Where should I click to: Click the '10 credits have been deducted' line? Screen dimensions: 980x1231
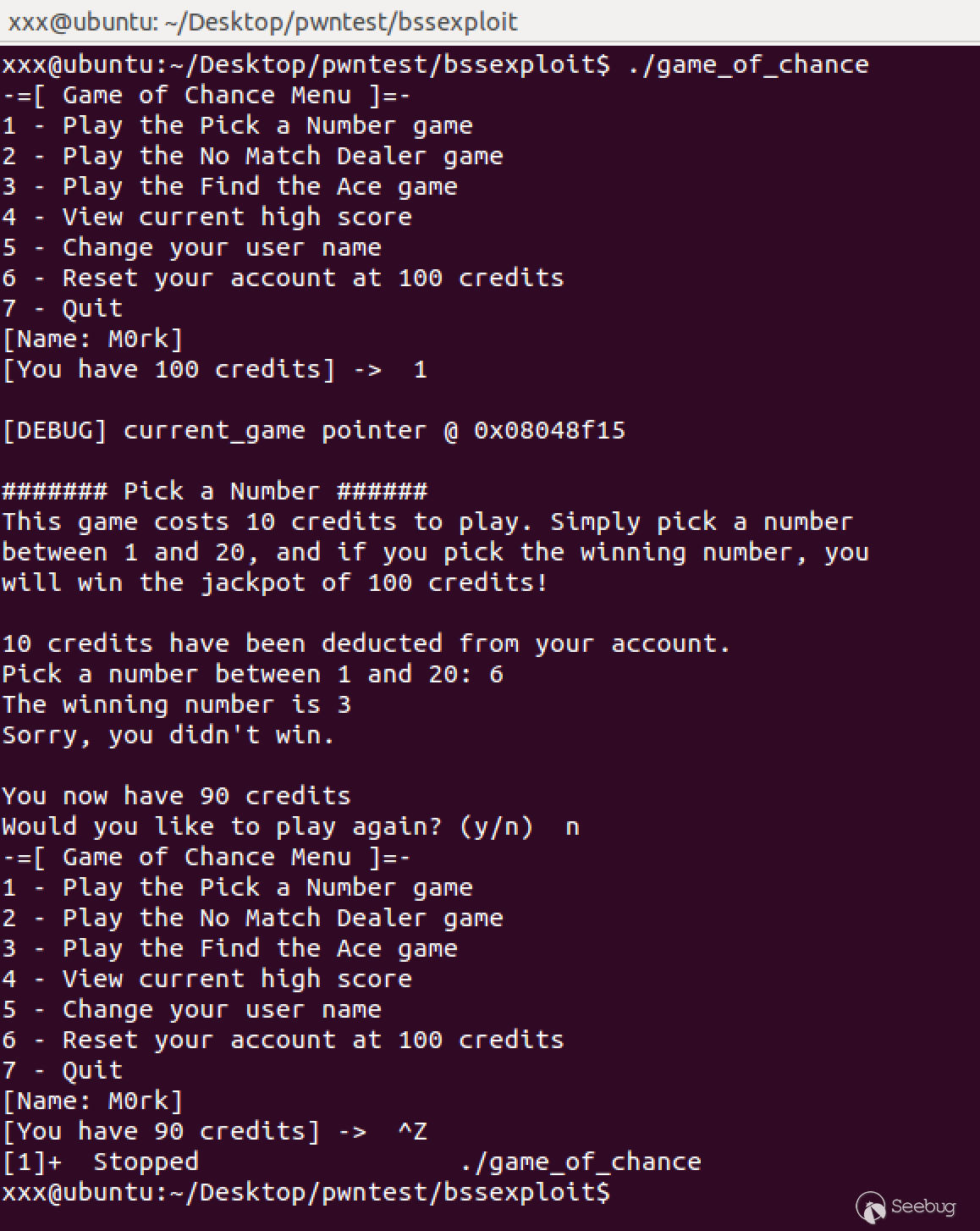pos(366,643)
